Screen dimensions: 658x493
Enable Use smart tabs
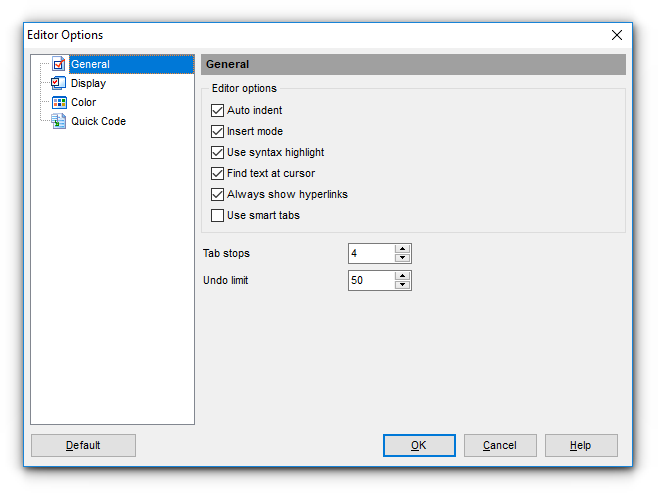[217, 215]
